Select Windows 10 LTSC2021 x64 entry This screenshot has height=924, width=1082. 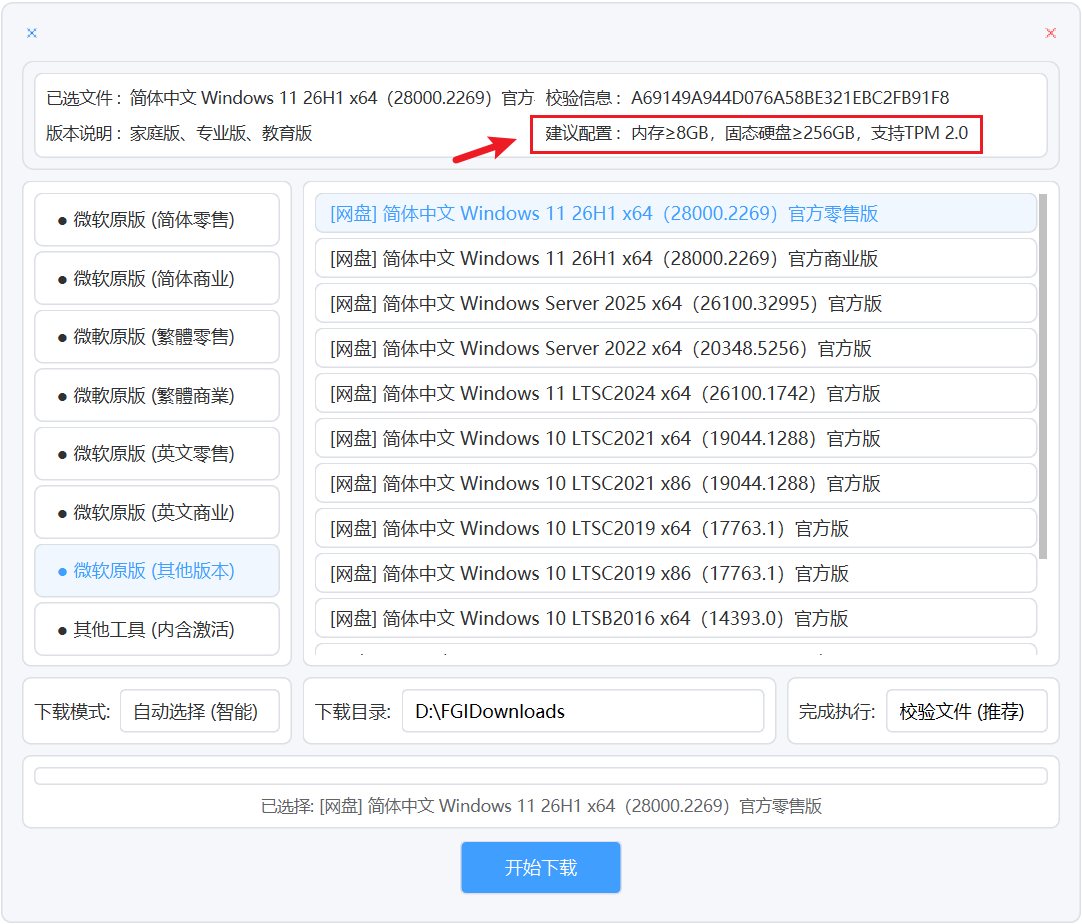click(676, 438)
